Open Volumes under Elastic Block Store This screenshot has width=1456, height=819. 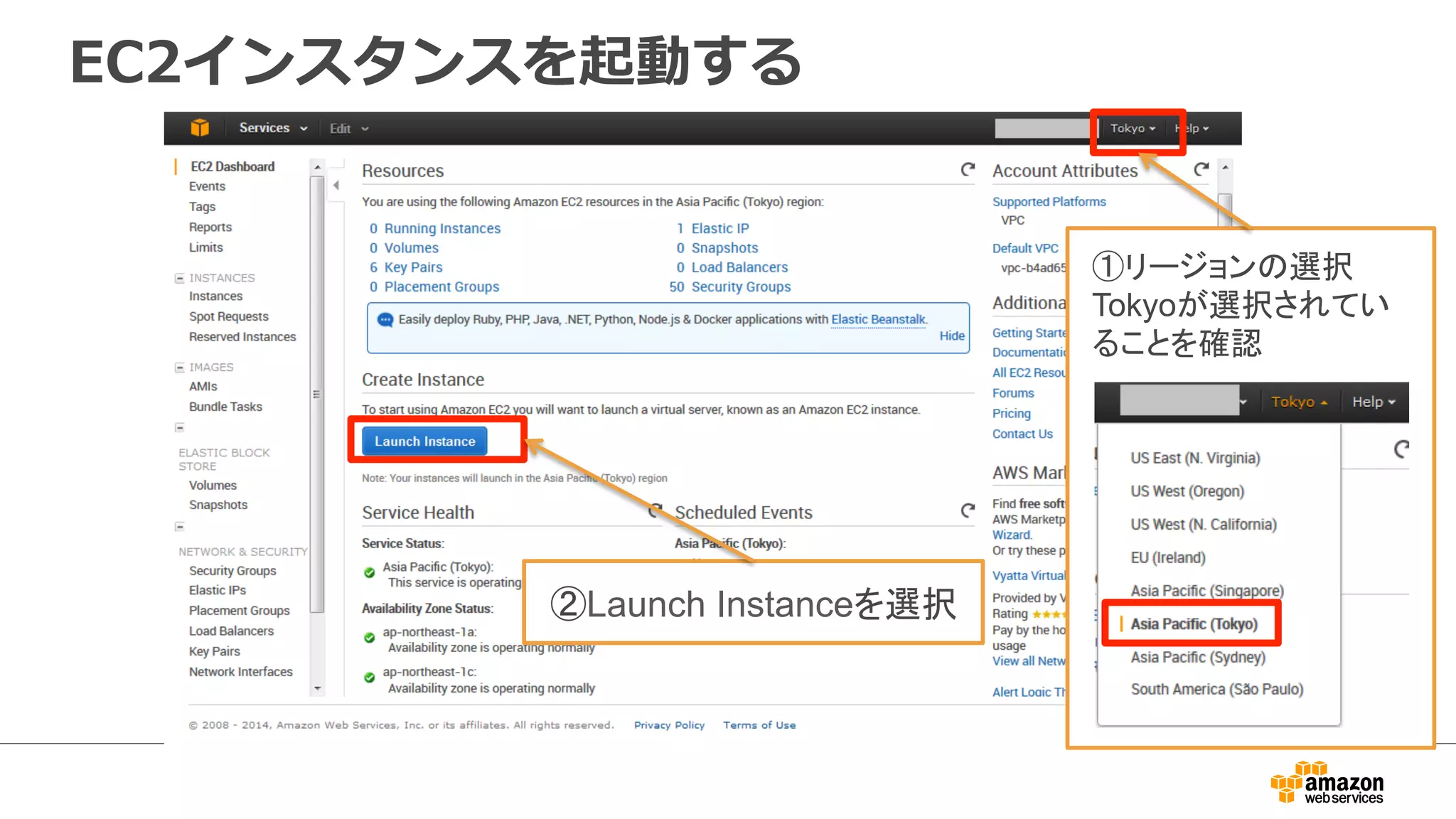click(213, 485)
